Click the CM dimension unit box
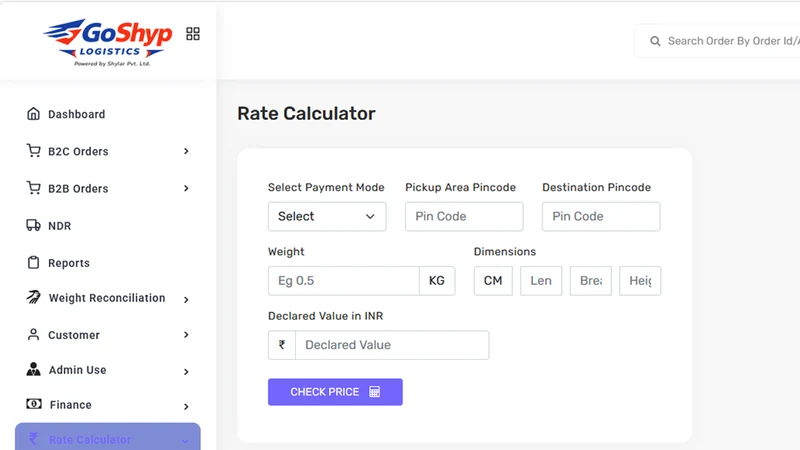The image size is (800, 450). [x=493, y=281]
